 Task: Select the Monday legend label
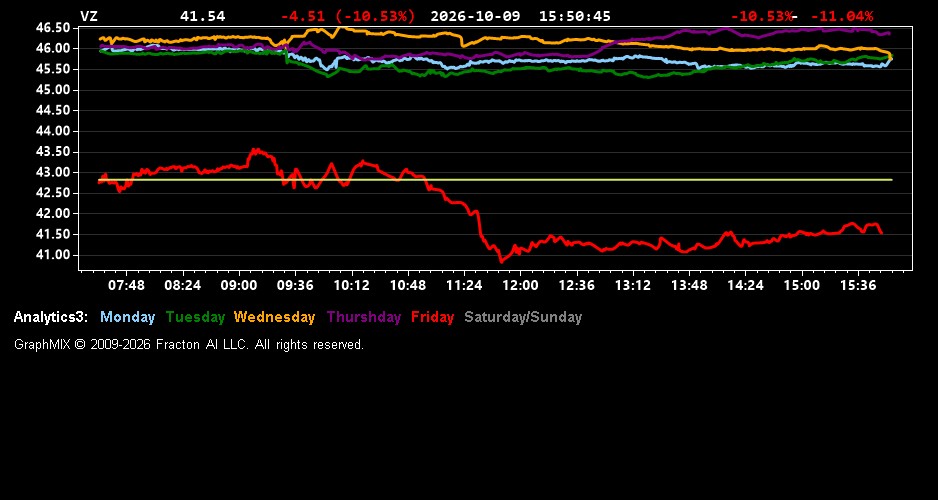(127, 318)
